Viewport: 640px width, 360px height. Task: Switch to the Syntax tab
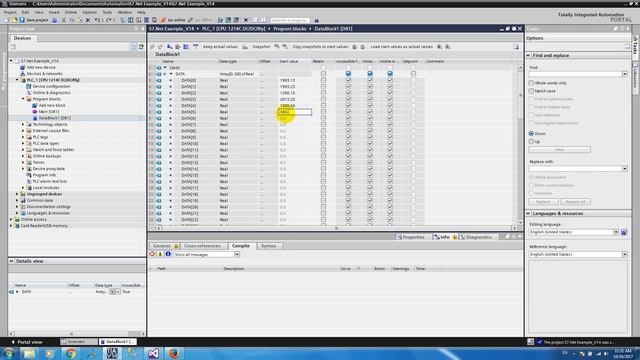point(268,246)
